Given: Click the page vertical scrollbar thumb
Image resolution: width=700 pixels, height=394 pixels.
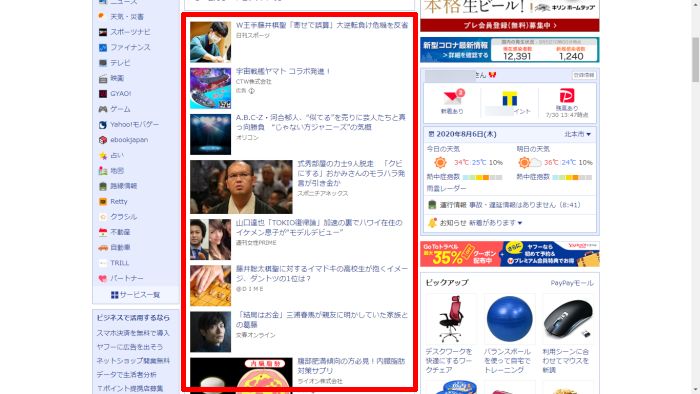Looking at the screenshot, I should click(695, 60).
